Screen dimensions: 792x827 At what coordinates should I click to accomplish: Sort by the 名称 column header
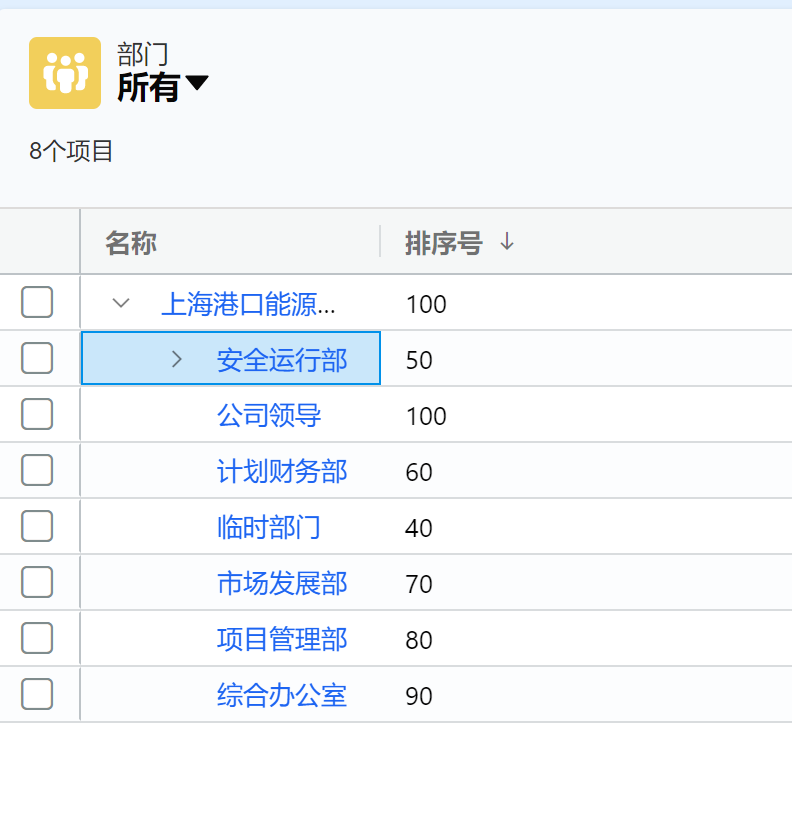[x=131, y=243]
